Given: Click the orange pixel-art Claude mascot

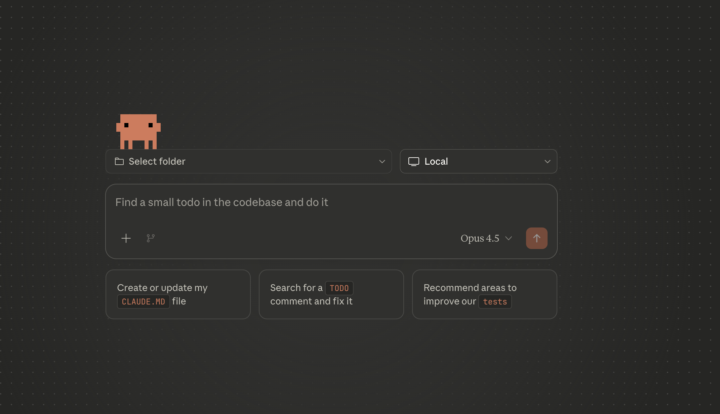Looking at the screenshot, I should (x=138, y=131).
